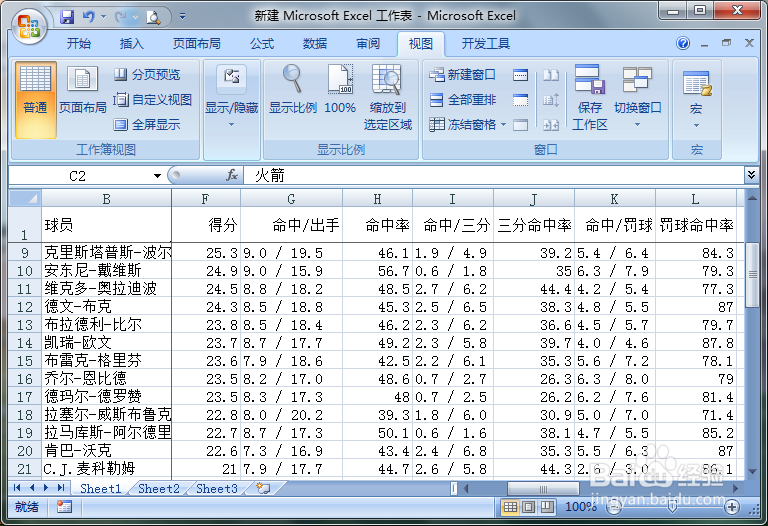Select cell 凯瑞-欧文
Viewport: 768px width, 526px height.
[x=106, y=342]
